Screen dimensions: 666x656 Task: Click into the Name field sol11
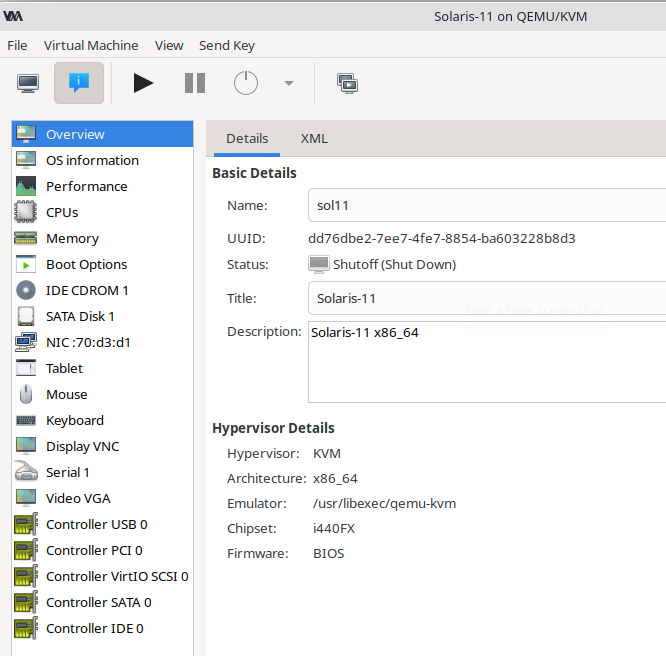pyautogui.click(x=487, y=205)
